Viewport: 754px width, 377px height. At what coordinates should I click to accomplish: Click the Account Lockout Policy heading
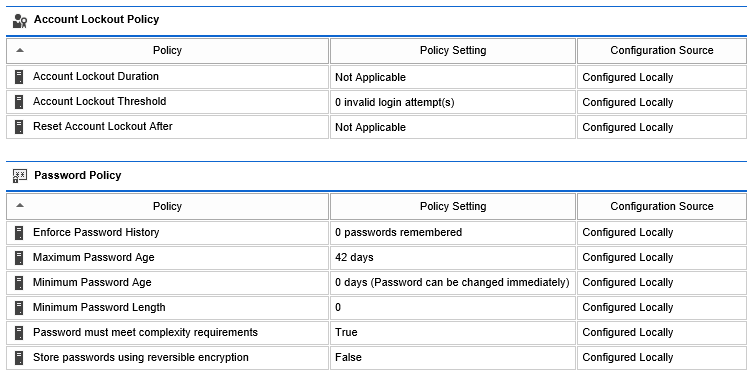pos(96,20)
